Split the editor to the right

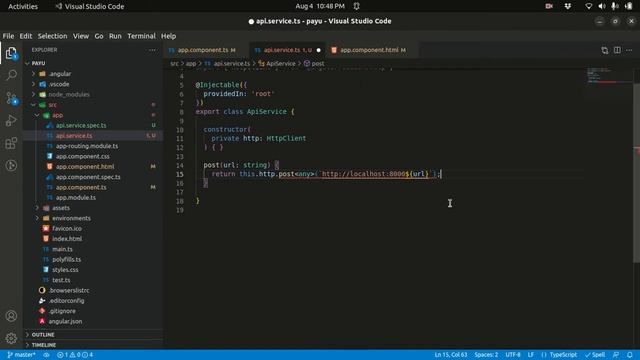tap(617, 50)
